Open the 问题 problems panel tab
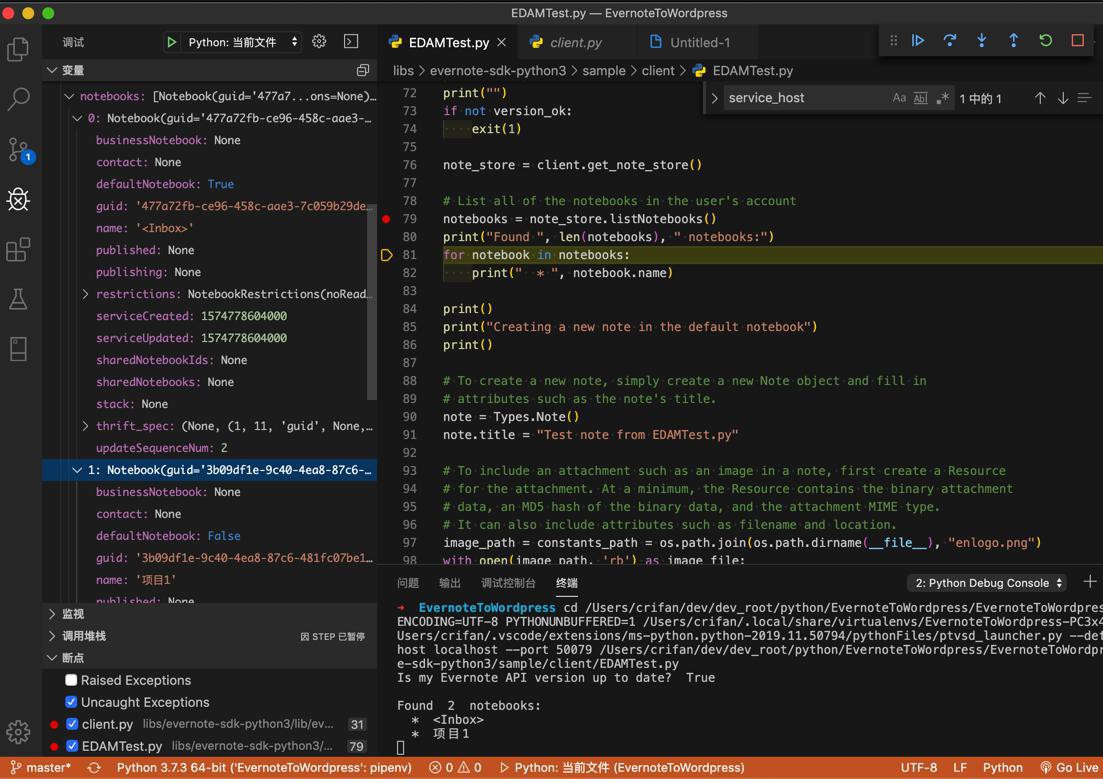Viewport: 1103px width, 779px height. [x=408, y=583]
